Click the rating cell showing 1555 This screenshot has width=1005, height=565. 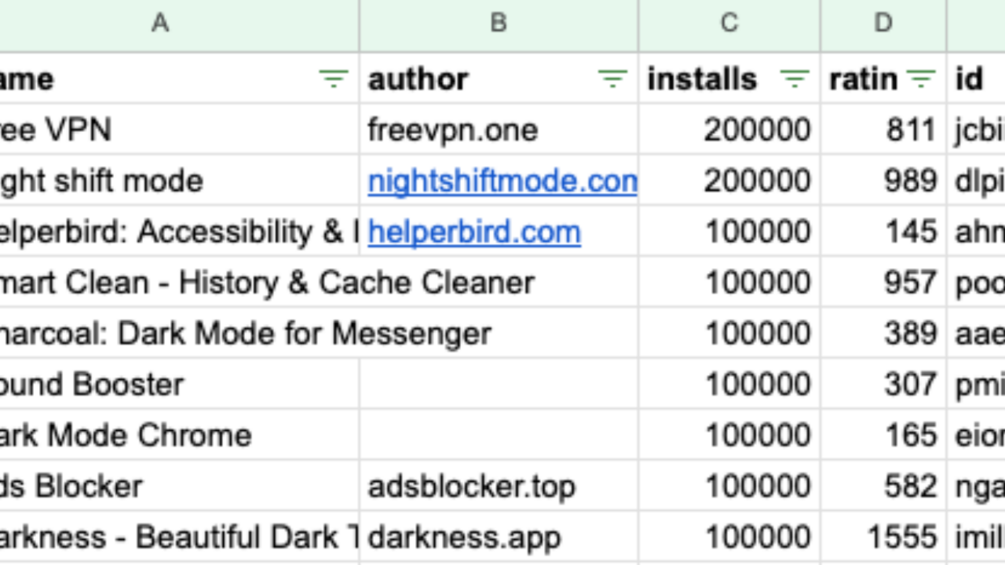pos(883,537)
